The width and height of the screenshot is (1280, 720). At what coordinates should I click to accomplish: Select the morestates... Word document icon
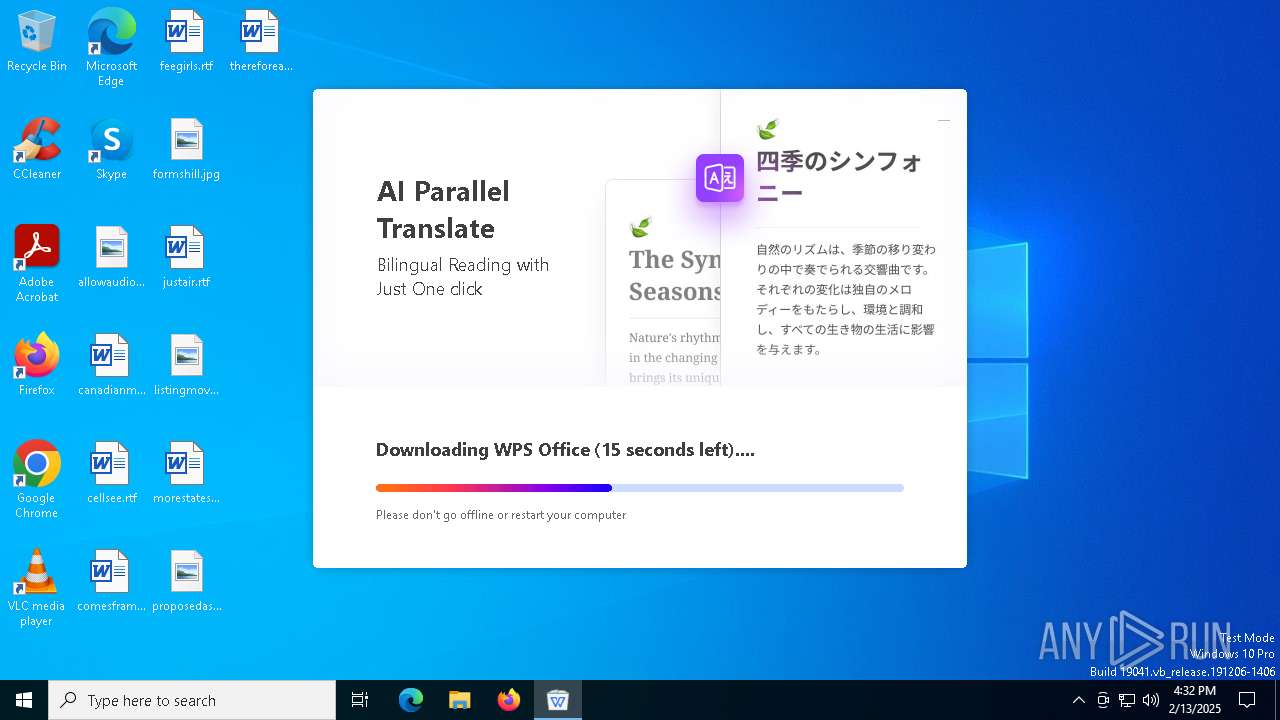click(186, 474)
